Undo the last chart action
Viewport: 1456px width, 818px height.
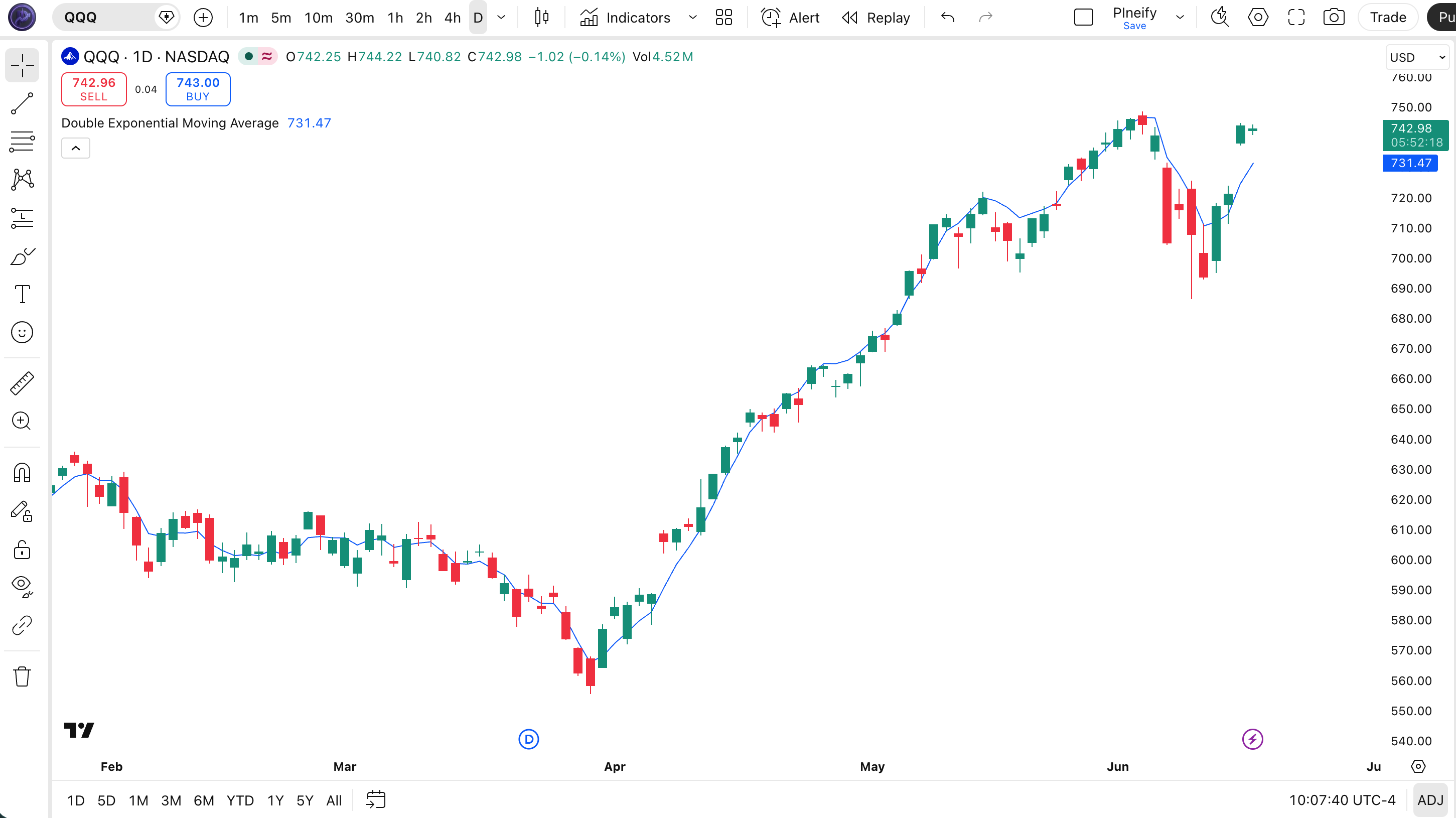point(948,18)
